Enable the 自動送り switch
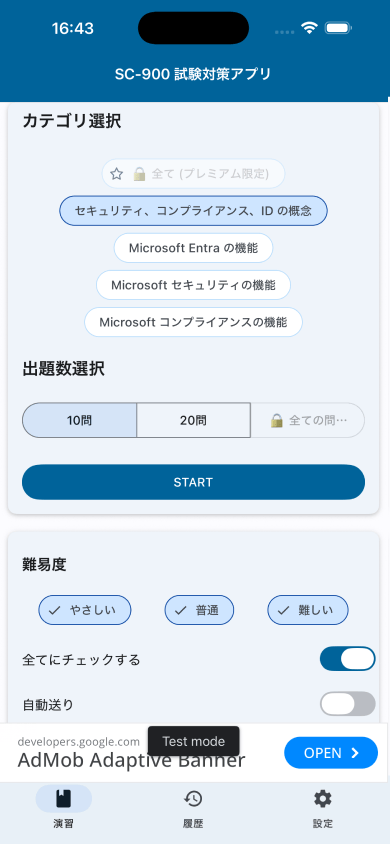The height and width of the screenshot is (844, 390). tap(348, 704)
